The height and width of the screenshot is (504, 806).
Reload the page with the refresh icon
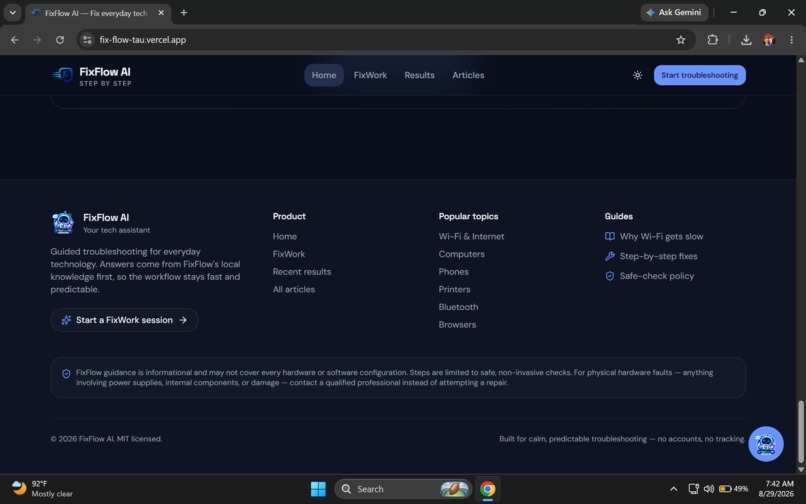[60, 40]
